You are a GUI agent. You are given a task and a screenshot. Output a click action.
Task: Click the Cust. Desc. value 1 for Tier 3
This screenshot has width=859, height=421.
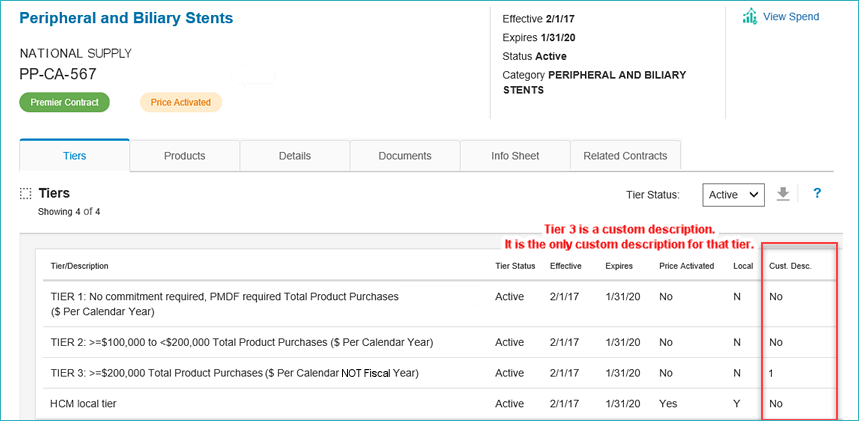pyautogui.click(x=772, y=373)
